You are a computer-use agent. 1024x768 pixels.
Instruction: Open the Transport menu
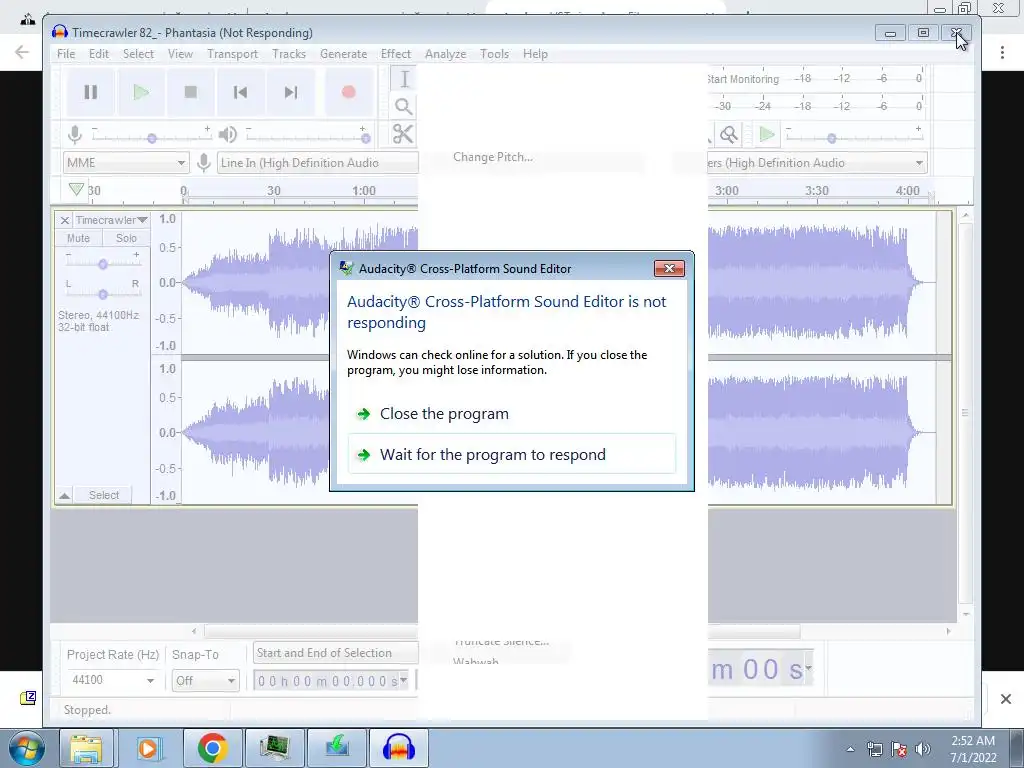[x=232, y=54]
